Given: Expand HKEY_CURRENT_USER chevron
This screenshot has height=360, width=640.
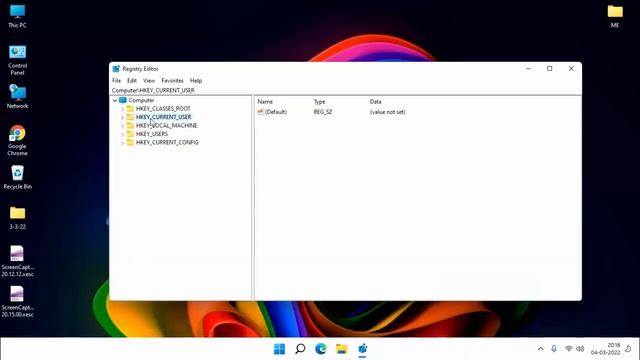Looking at the screenshot, I should [122, 118].
